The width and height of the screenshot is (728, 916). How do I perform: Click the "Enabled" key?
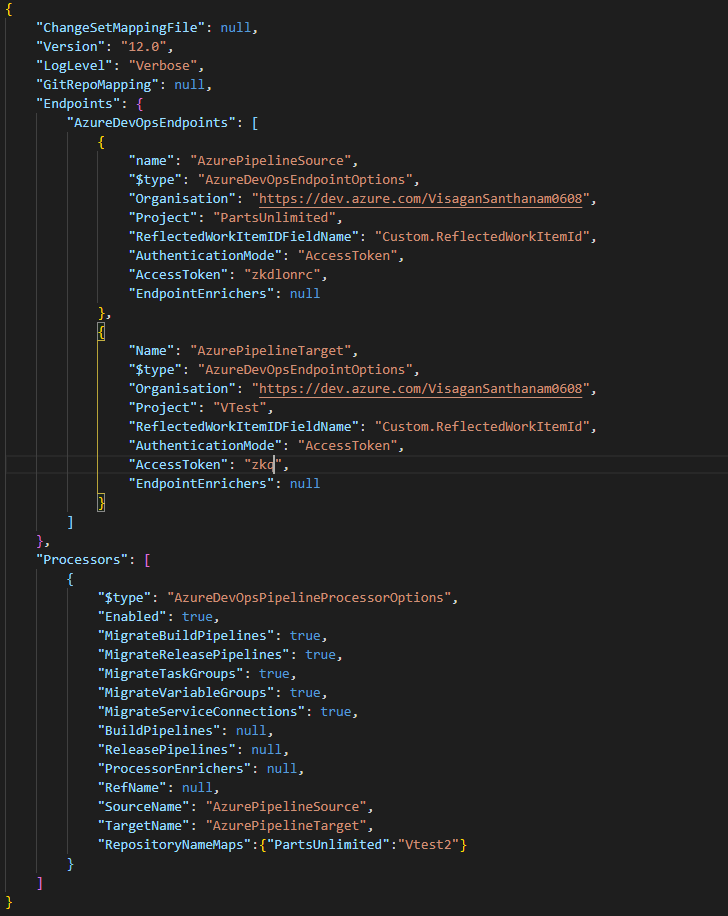[132, 616]
